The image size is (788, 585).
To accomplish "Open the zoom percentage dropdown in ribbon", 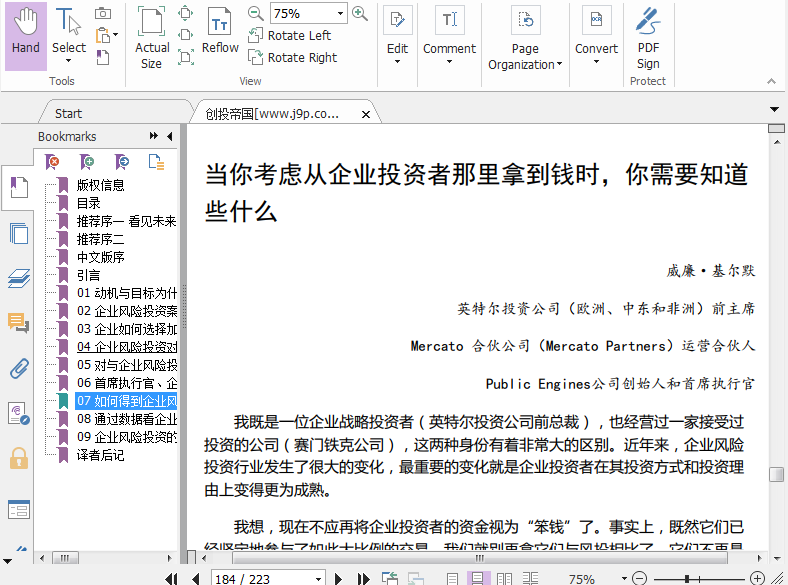I will (x=340, y=14).
